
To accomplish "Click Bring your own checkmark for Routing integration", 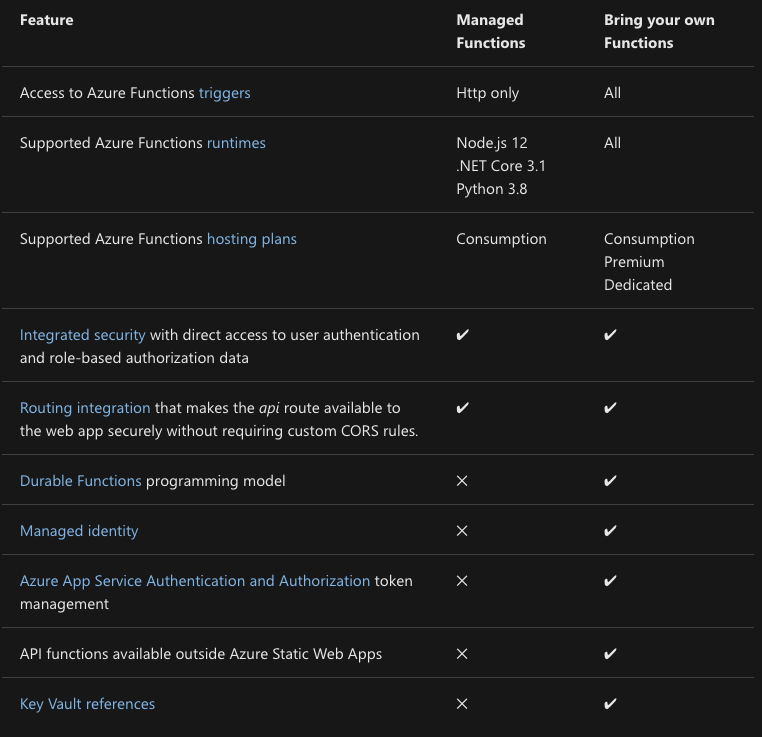I will pos(610,408).
